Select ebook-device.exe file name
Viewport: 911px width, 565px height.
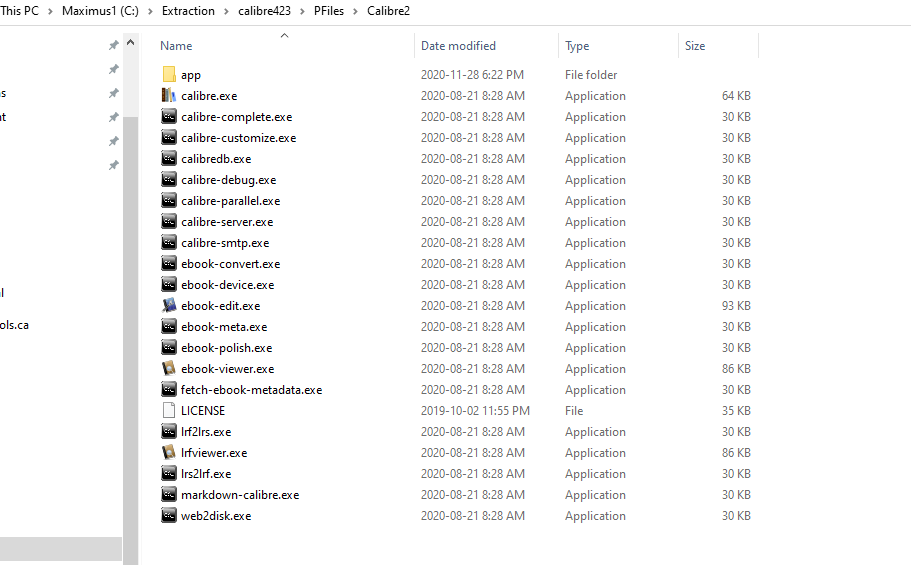228,284
